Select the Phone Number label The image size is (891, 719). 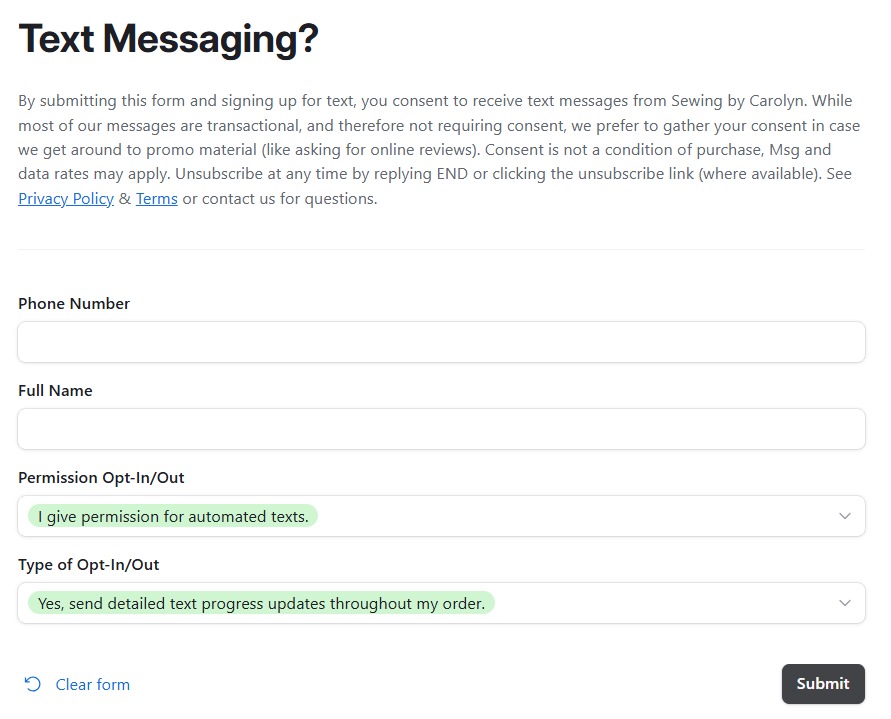[x=73, y=303]
